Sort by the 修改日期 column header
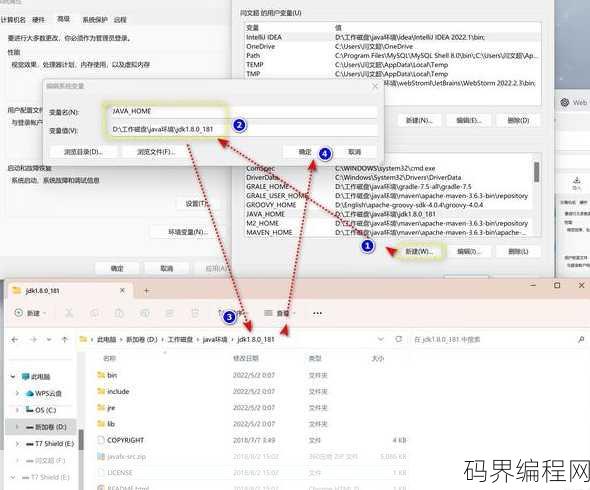 click(245, 358)
